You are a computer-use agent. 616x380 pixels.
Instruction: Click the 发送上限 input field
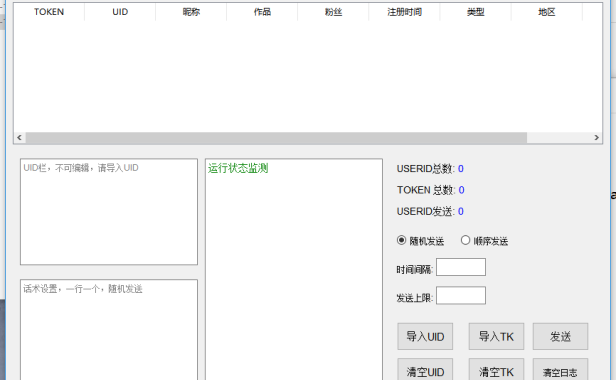click(x=461, y=296)
